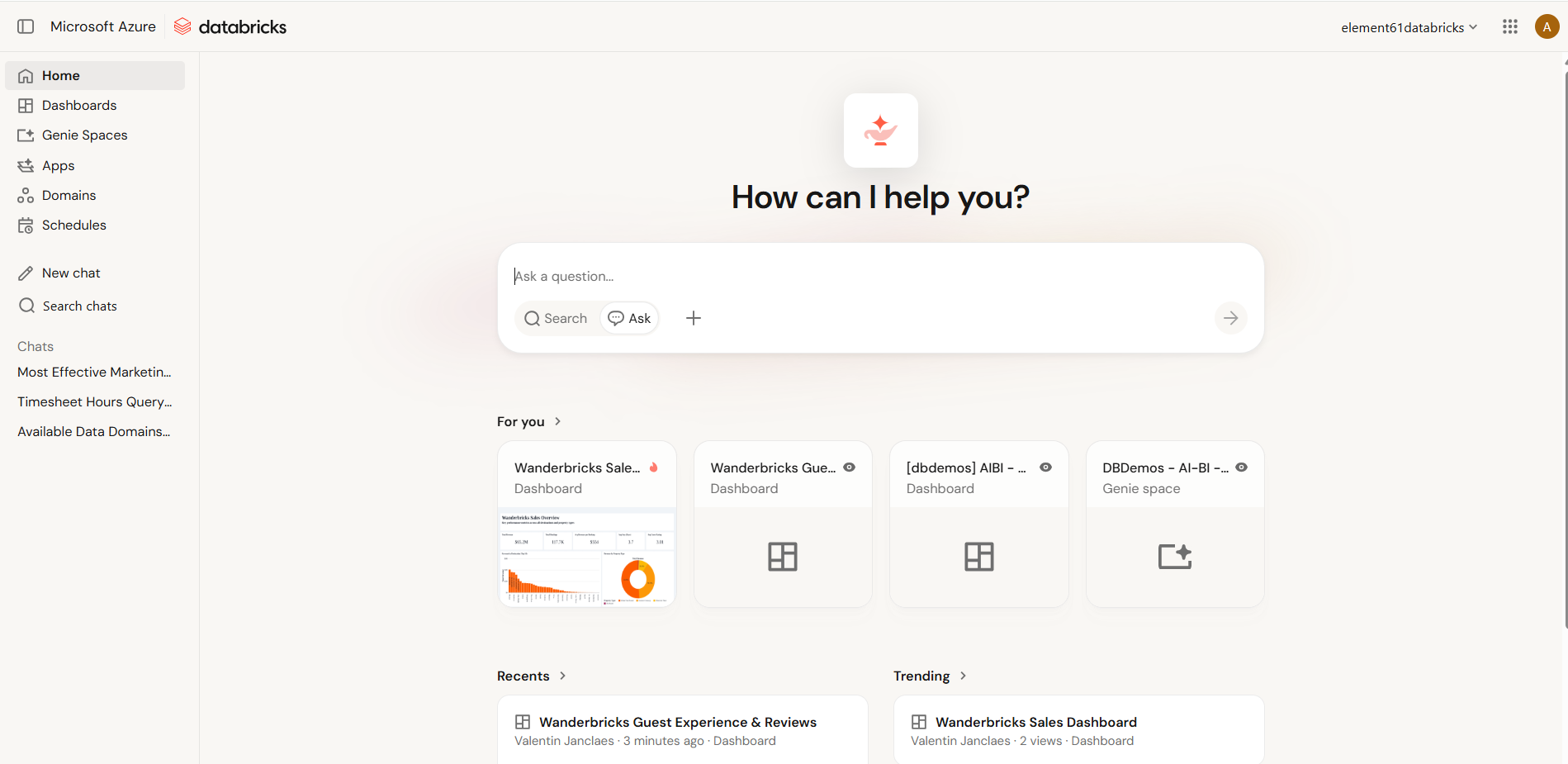Collapse the sidebar with the panel icon

point(26,26)
